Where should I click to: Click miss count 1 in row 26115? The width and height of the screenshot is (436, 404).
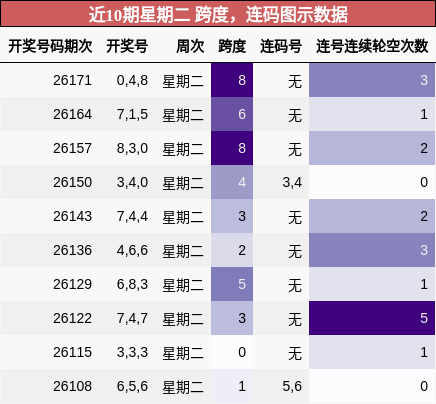pos(372,352)
